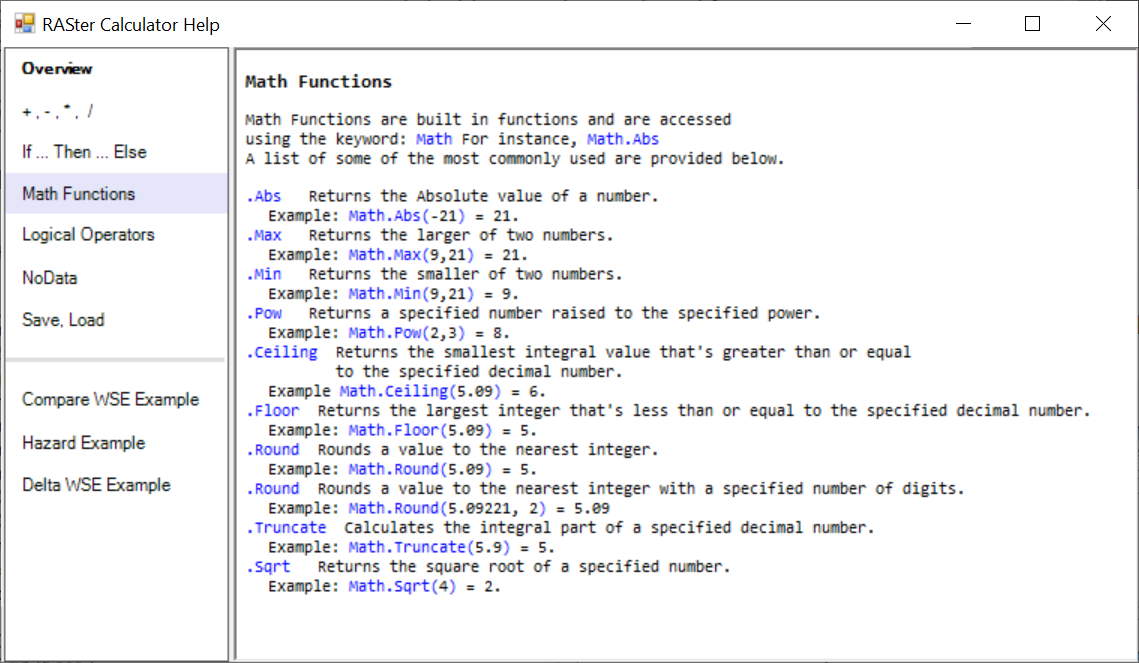The height and width of the screenshot is (663, 1139).
Task: Click the .Floor function entry
Action: 272,411
